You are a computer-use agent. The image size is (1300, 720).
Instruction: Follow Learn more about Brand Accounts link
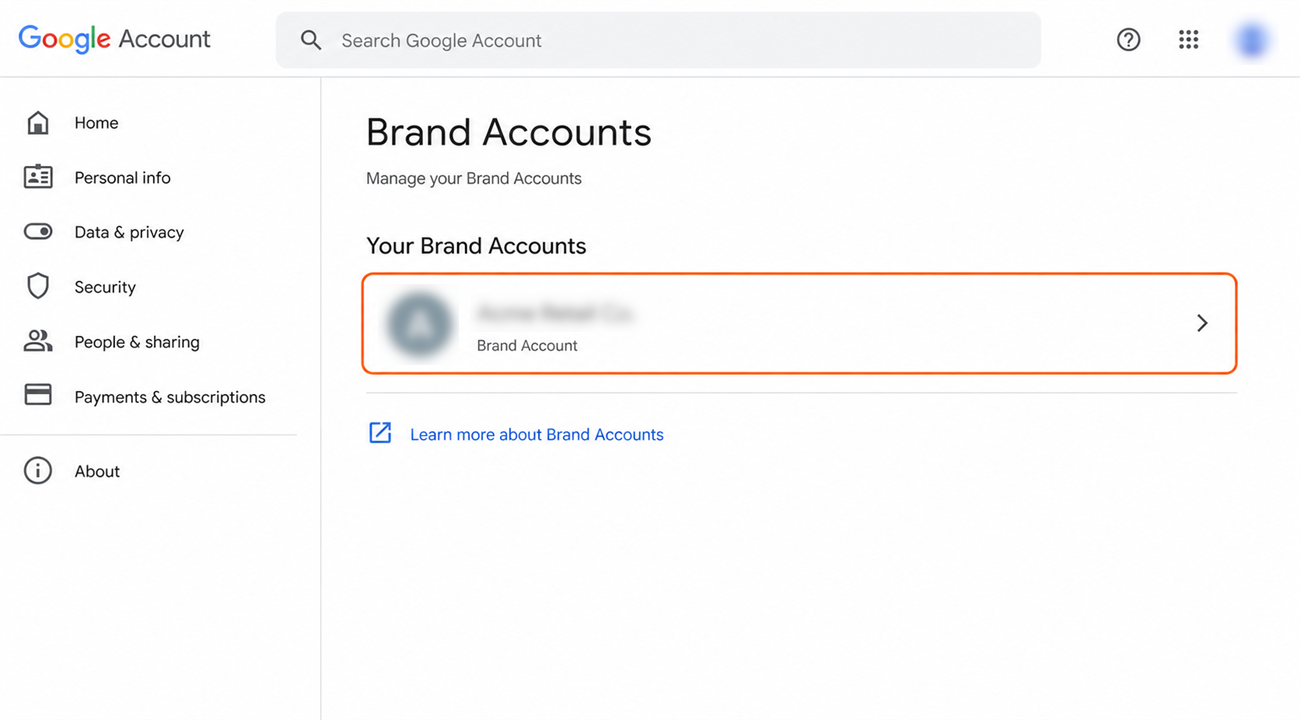(537, 434)
